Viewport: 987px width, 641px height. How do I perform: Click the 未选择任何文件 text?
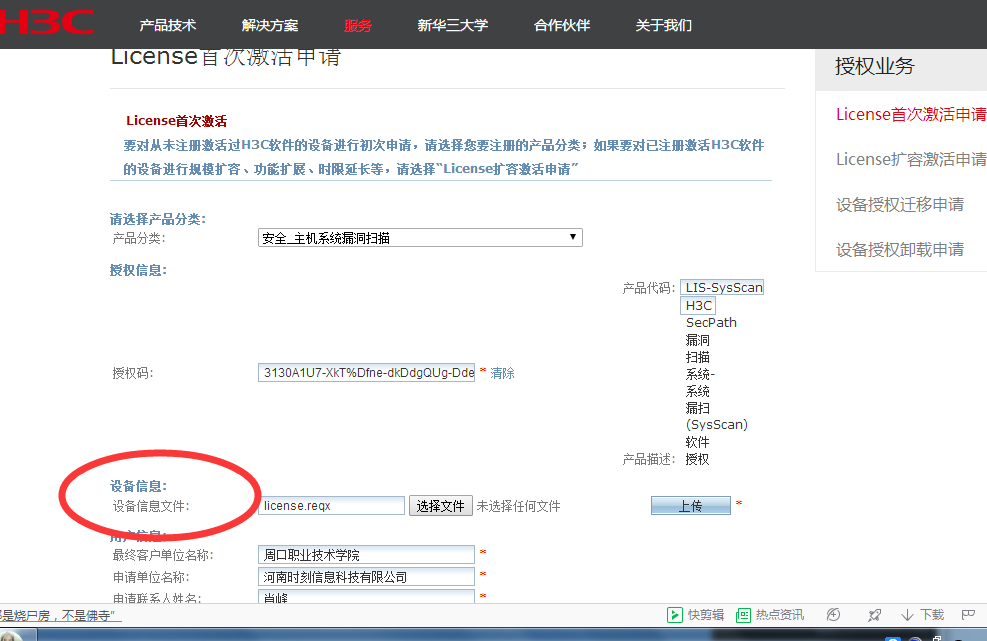click(518, 506)
